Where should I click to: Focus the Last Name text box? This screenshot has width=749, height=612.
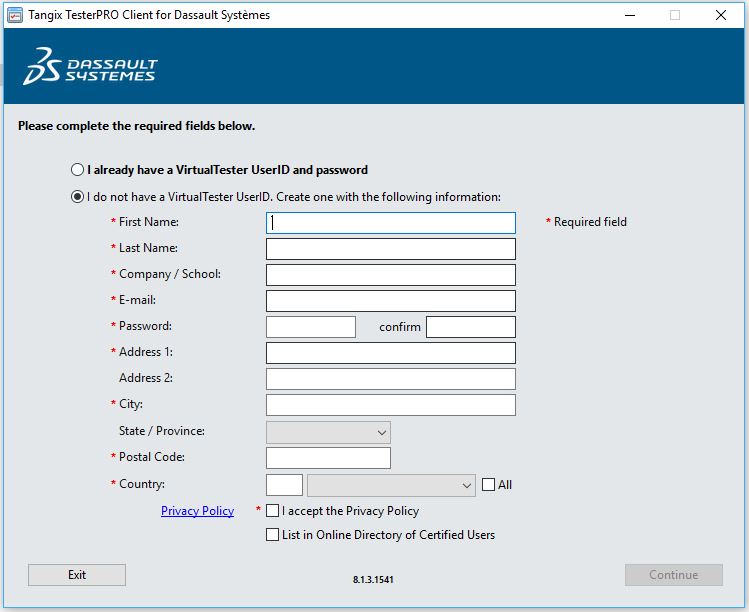(x=391, y=249)
